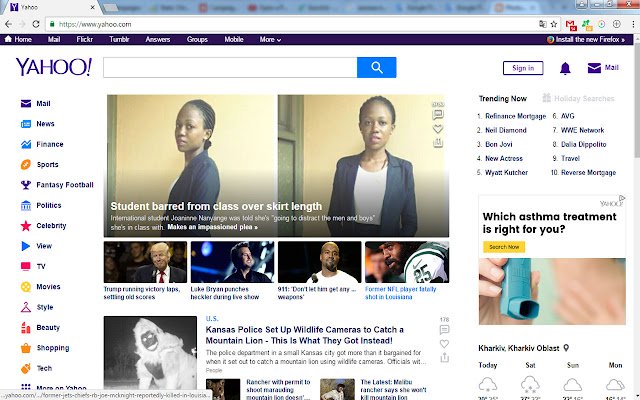Click the magnifier search button

(377, 68)
